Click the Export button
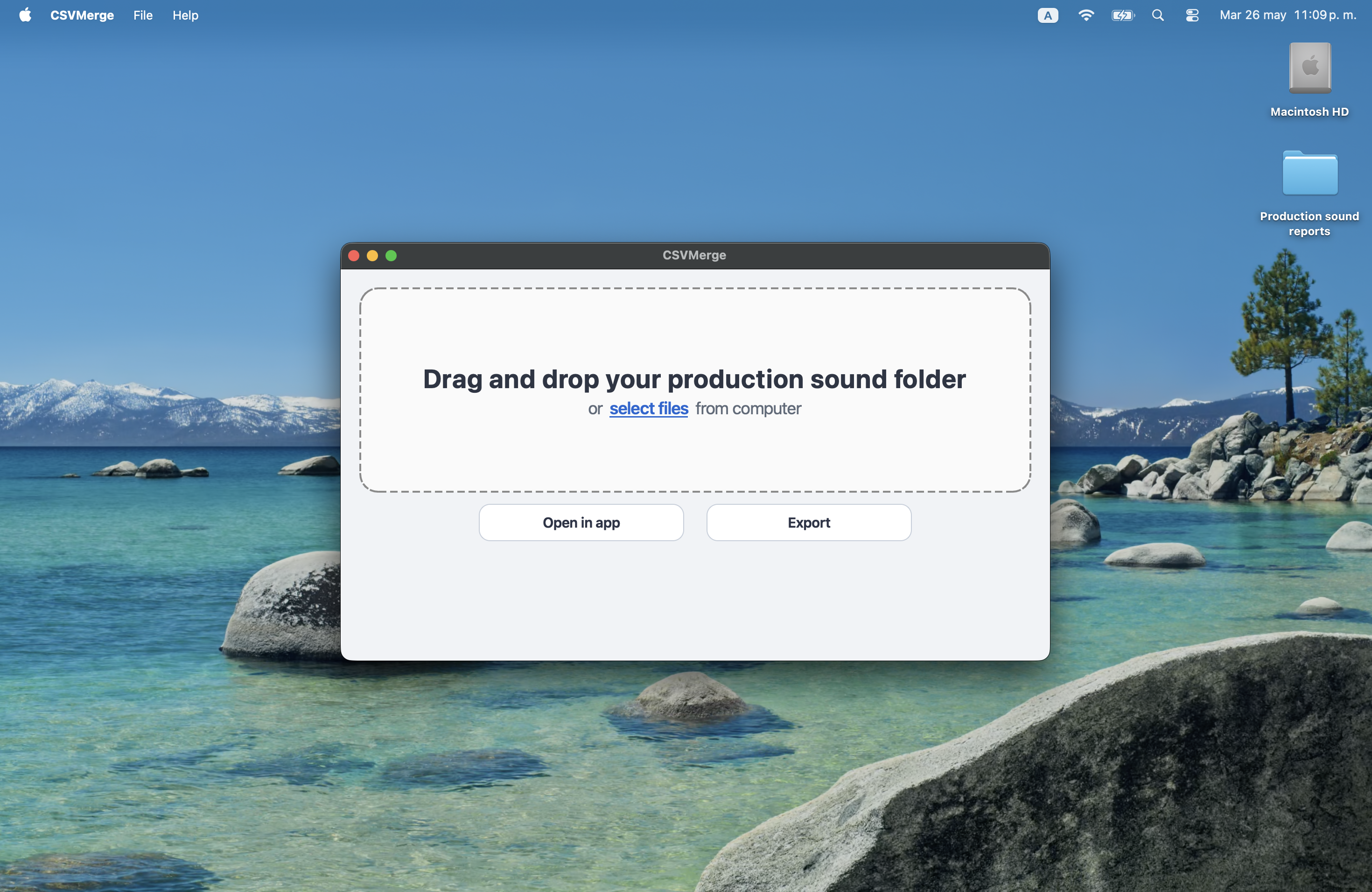The width and height of the screenshot is (1372, 892). [x=809, y=523]
